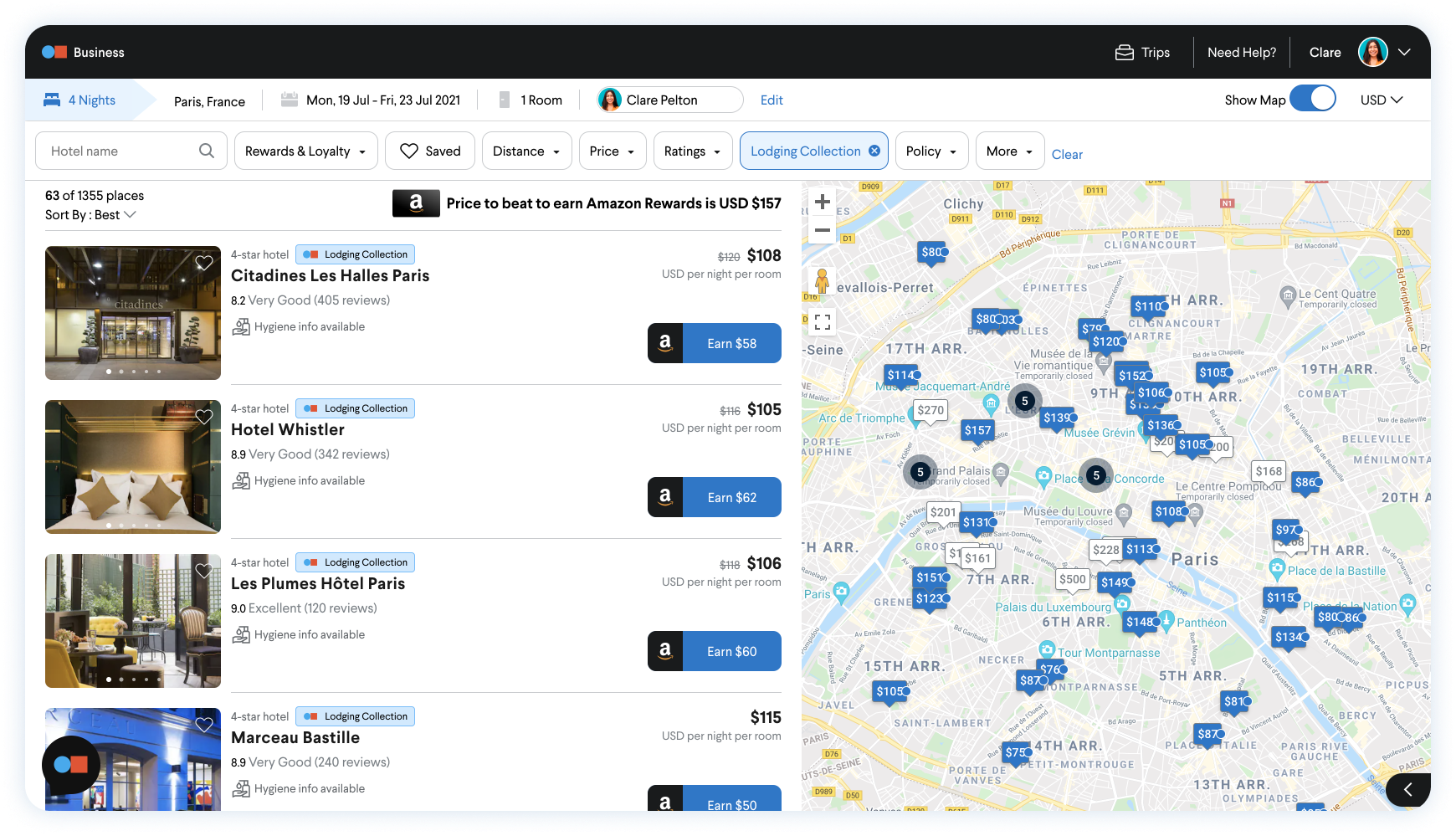1456x836 pixels.
Task: Click the $168 price marker on map
Action: [1269, 471]
